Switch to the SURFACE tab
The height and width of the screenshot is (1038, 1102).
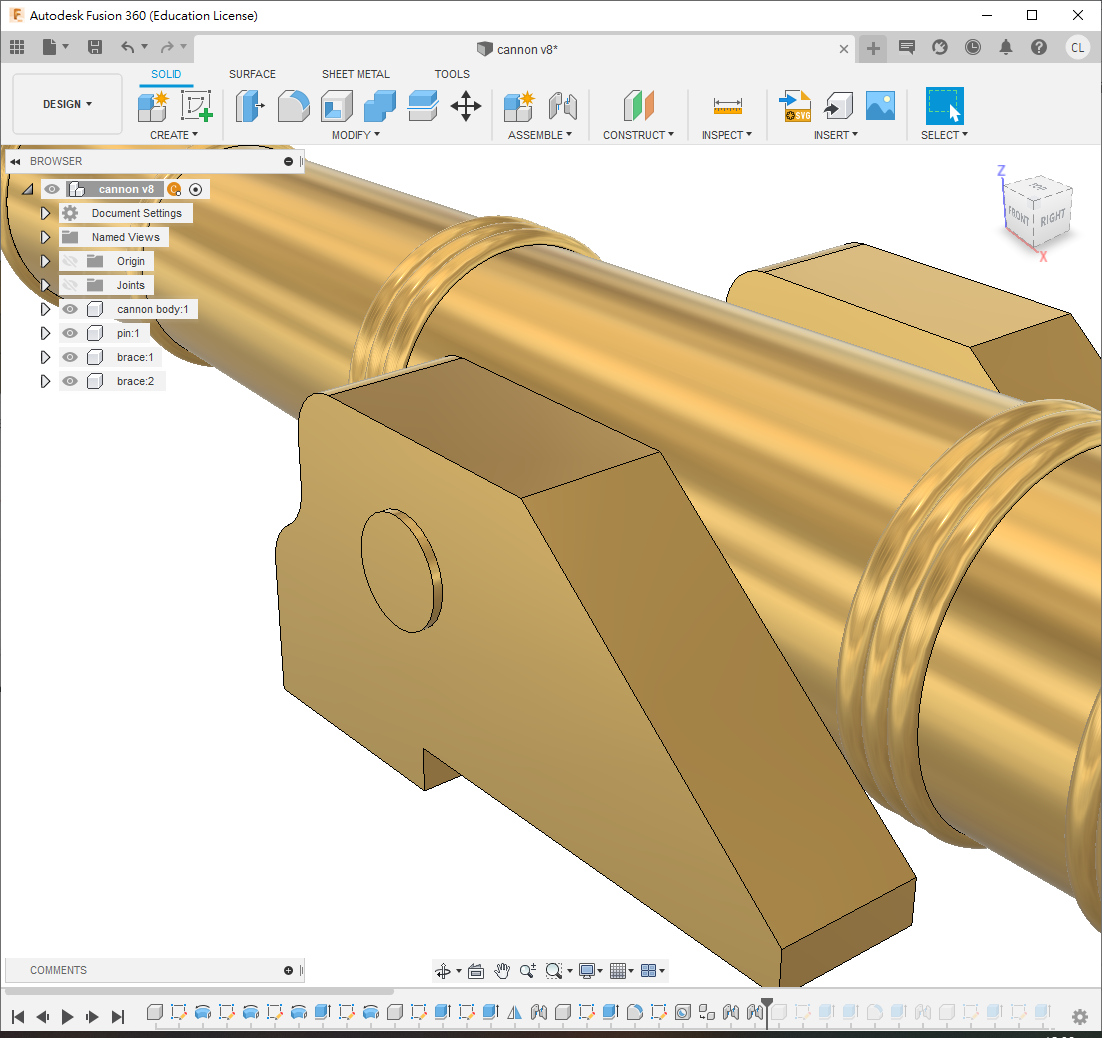click(x=252, y=74)
